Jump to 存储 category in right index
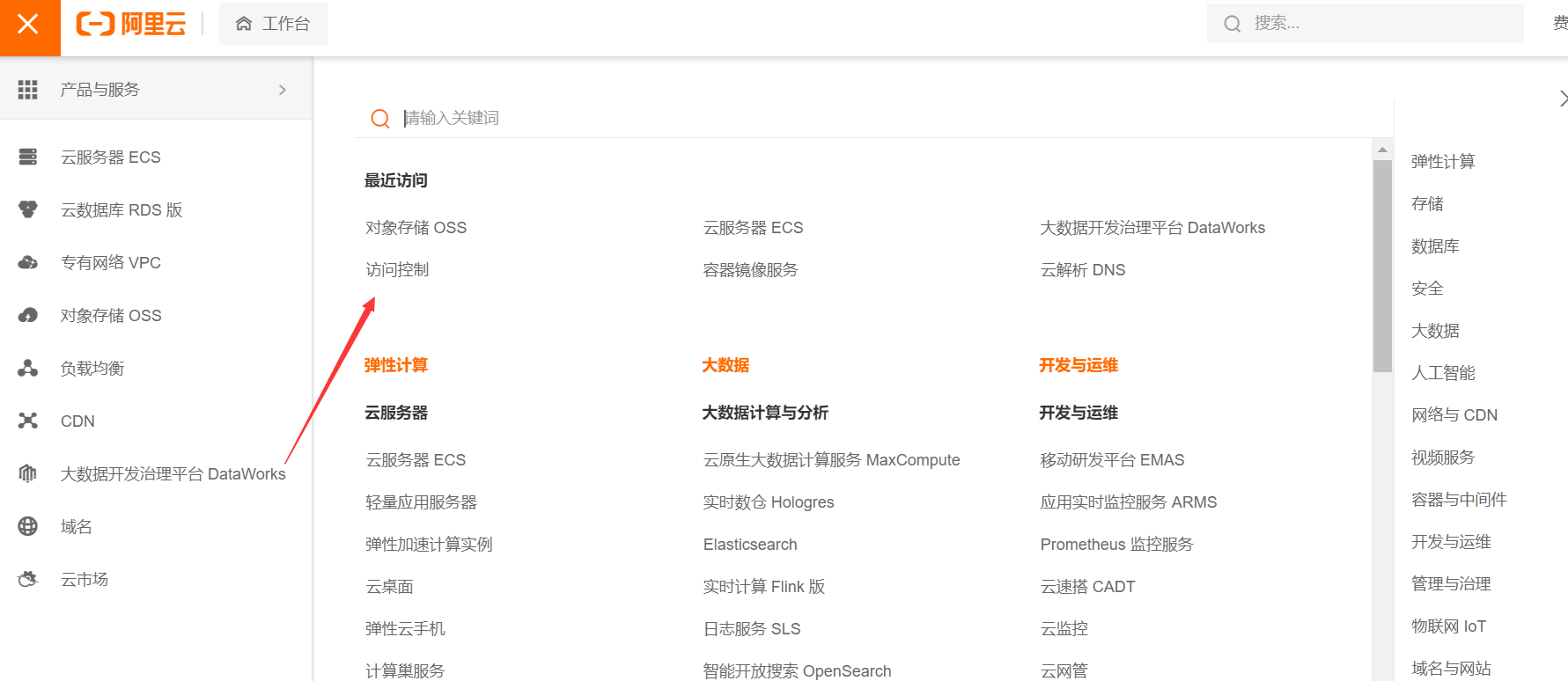 pyautogui.click(x=1427, y=204)
